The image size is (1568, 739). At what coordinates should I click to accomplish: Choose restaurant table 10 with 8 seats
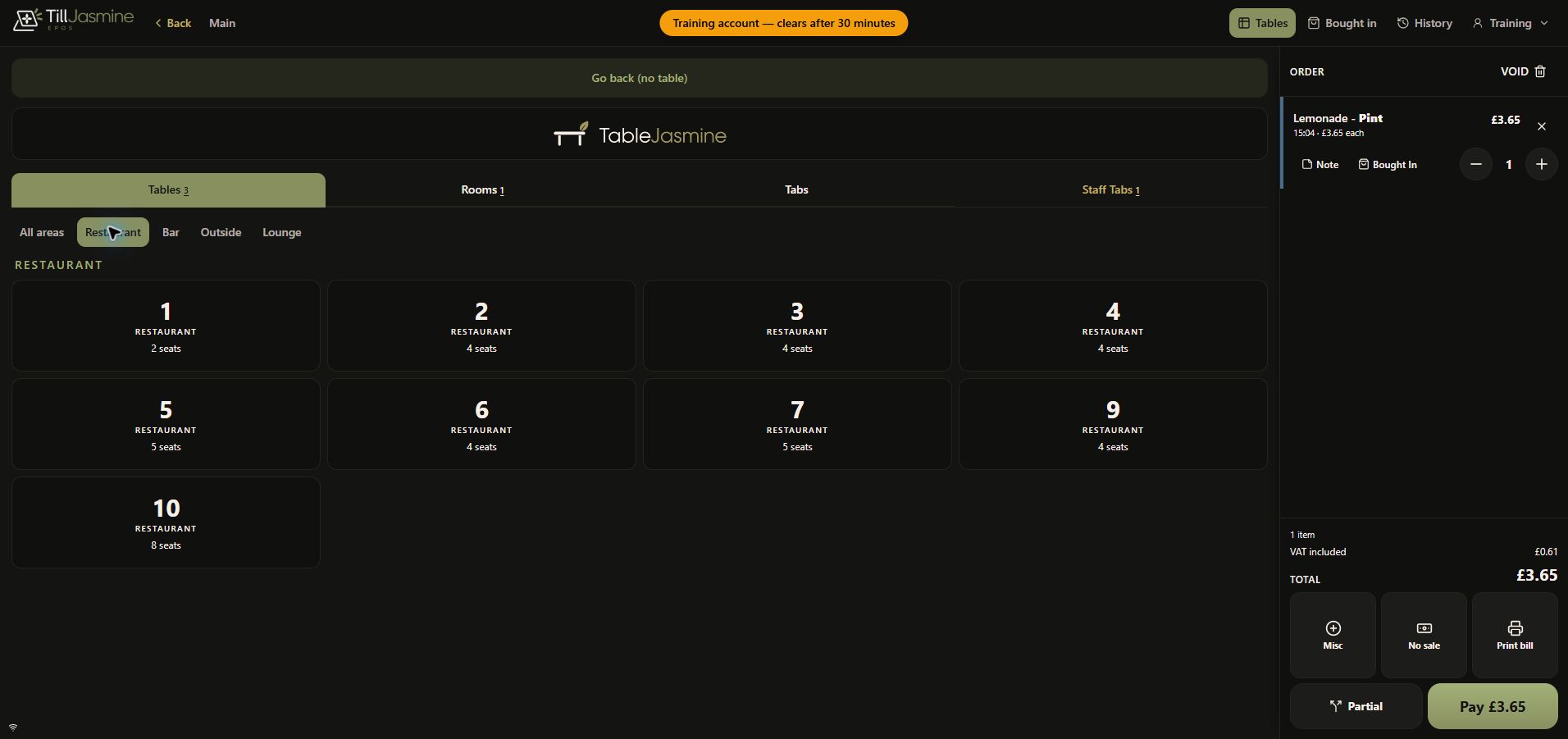(166, 522)
